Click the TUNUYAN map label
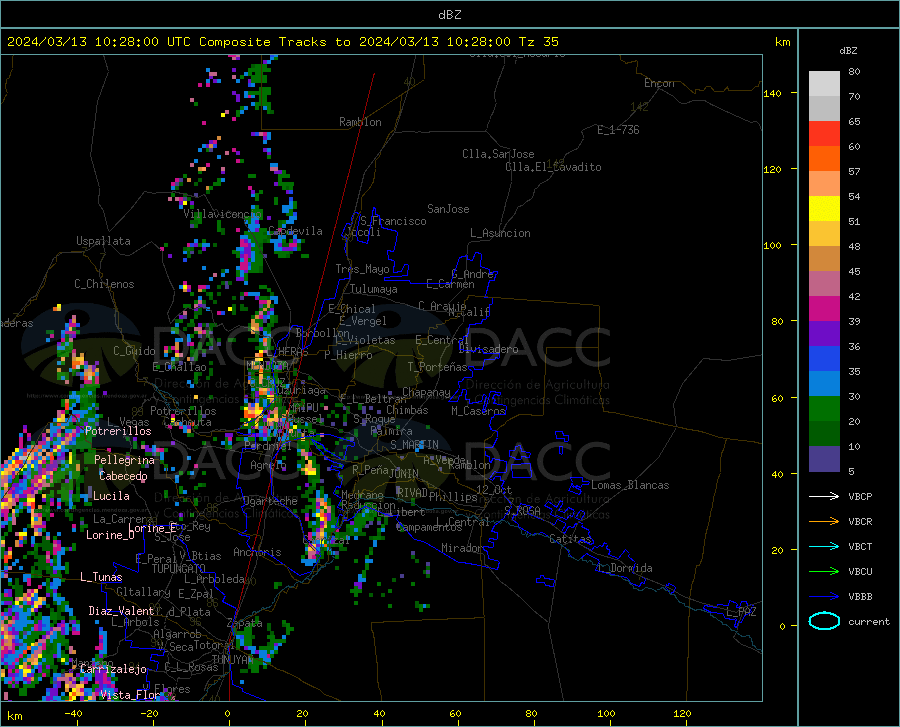The width and height of the screenshot is (900, 727). click(x=232, y=660)
